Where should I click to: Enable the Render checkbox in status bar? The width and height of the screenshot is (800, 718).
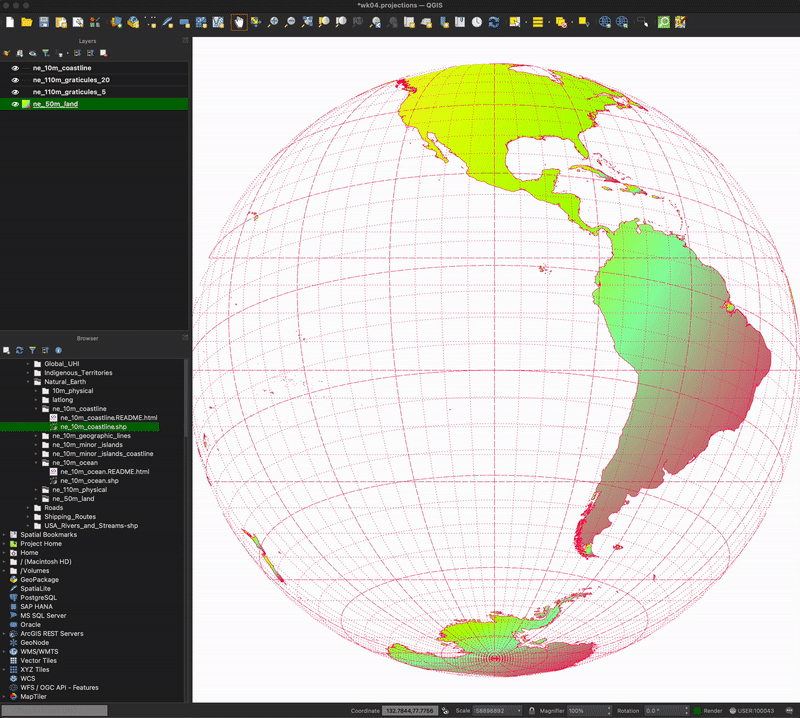[695, 710]
